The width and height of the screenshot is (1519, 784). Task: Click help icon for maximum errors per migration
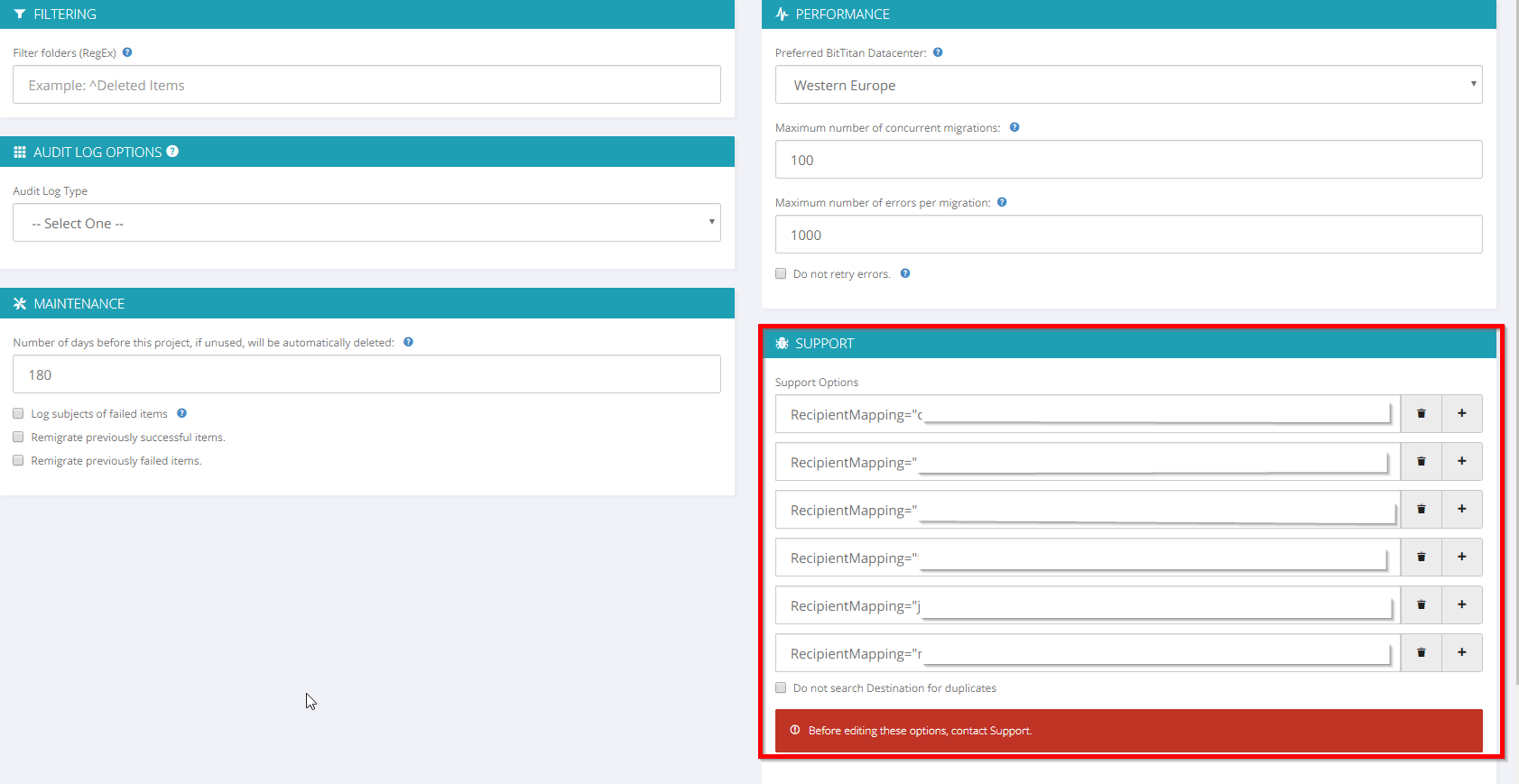[x=1002, y=202]
